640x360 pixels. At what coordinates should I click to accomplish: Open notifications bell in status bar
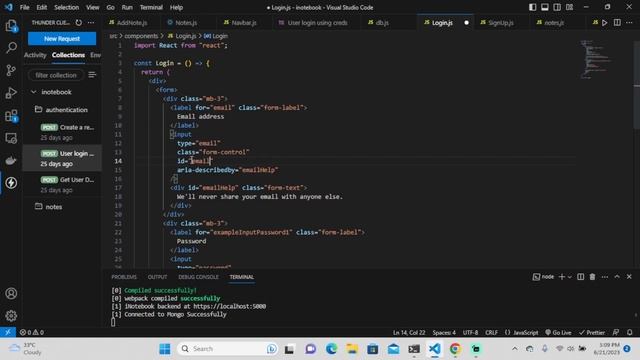coord(630,332)
